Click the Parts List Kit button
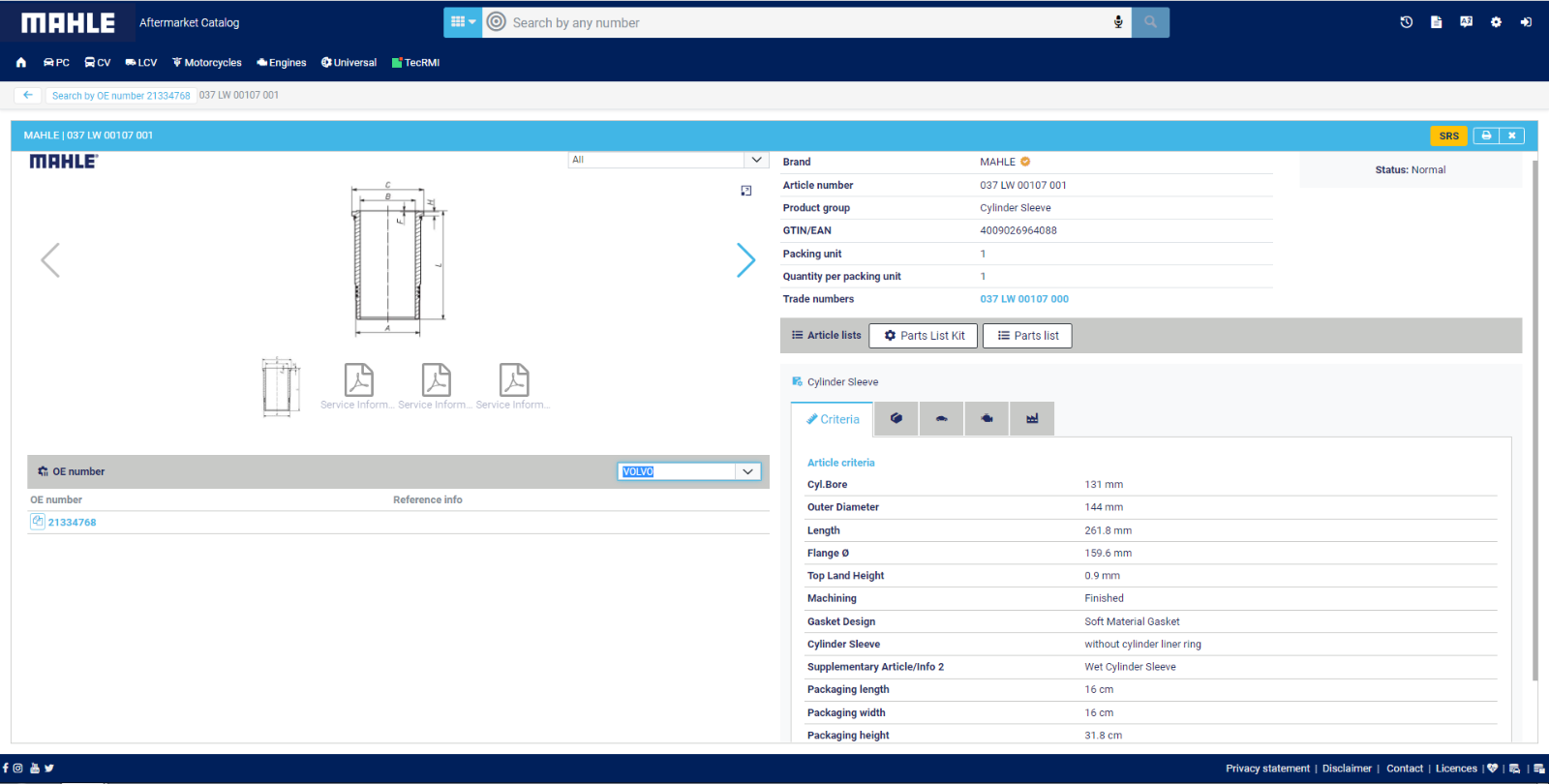The height and width of the screenshot is (784, 1549). pos(923,336)
